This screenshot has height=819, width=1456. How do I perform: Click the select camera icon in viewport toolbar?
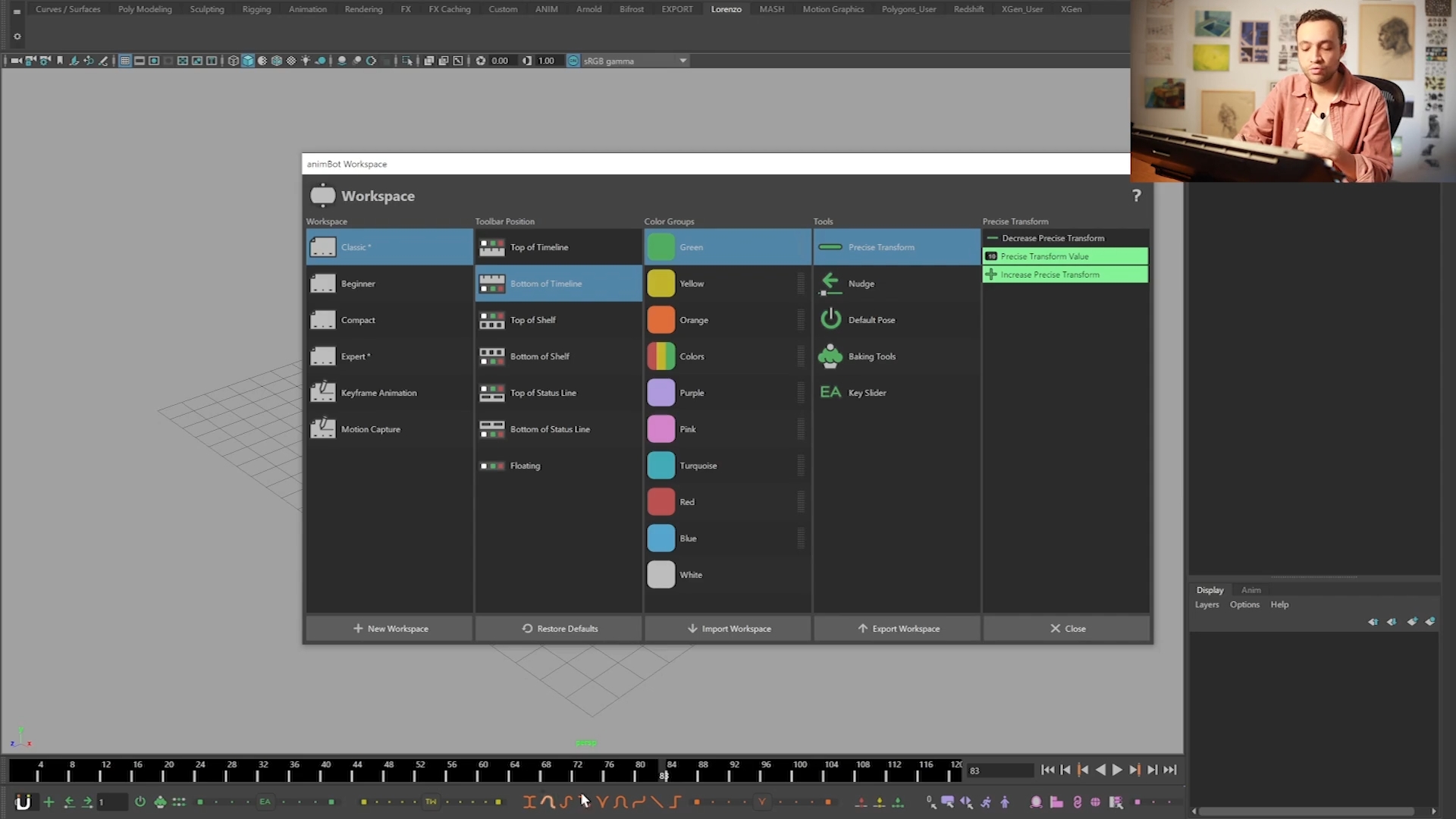click(16, 61)
